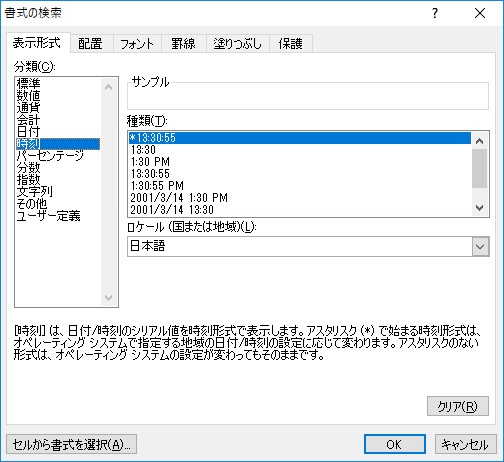Viewport: 504px width, 462px height.
Task: Click the OK button
Action: [395, 444]
